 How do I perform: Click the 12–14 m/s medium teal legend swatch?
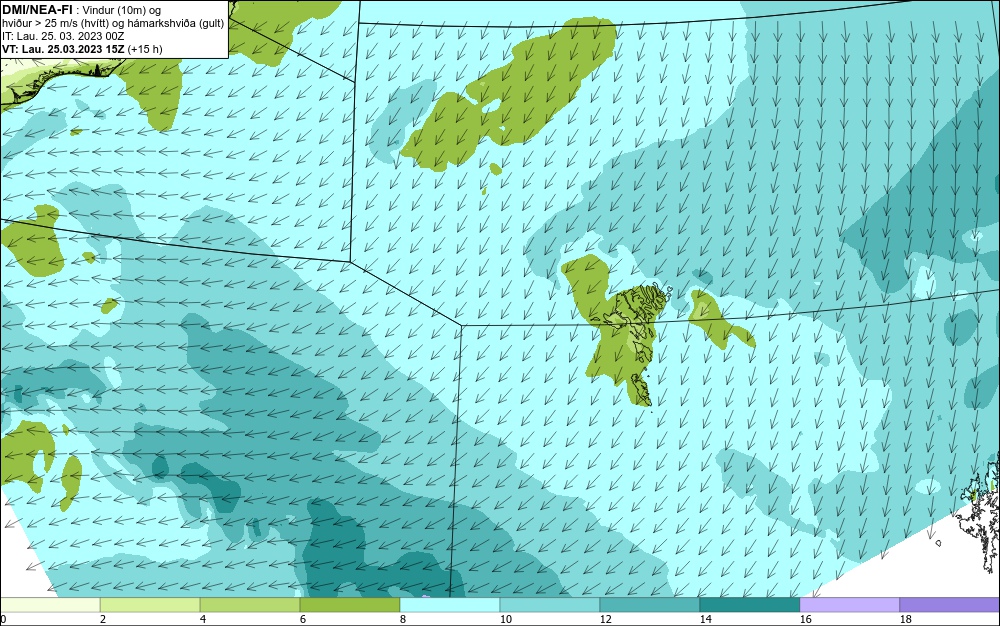click(x=649, y=605)
